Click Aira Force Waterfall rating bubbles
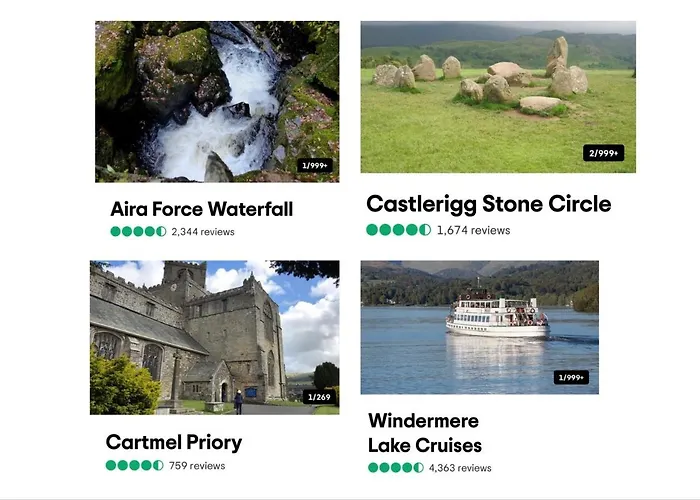 138,232
